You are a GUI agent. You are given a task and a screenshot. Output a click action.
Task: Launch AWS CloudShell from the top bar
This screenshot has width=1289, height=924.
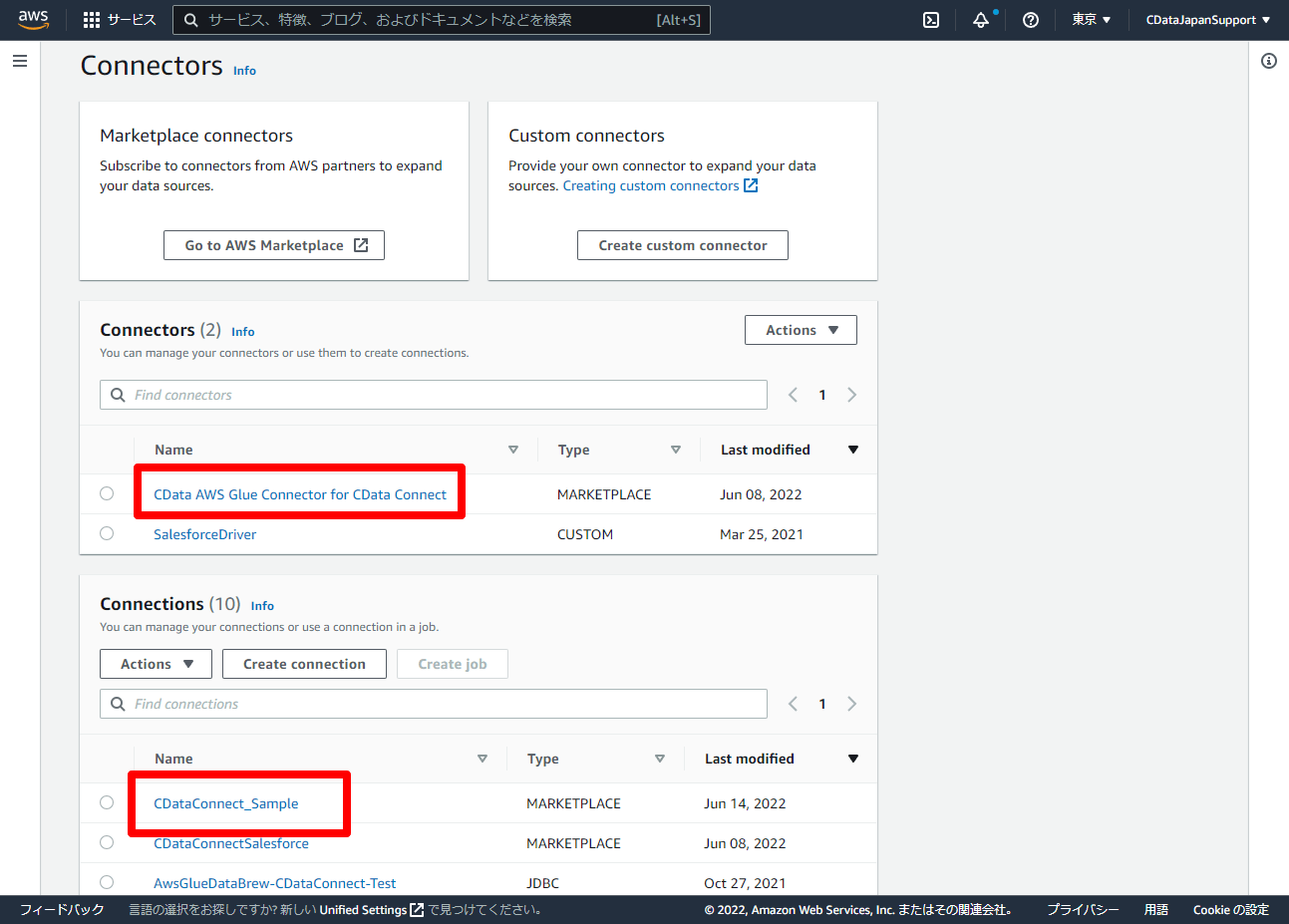[931, 20]
